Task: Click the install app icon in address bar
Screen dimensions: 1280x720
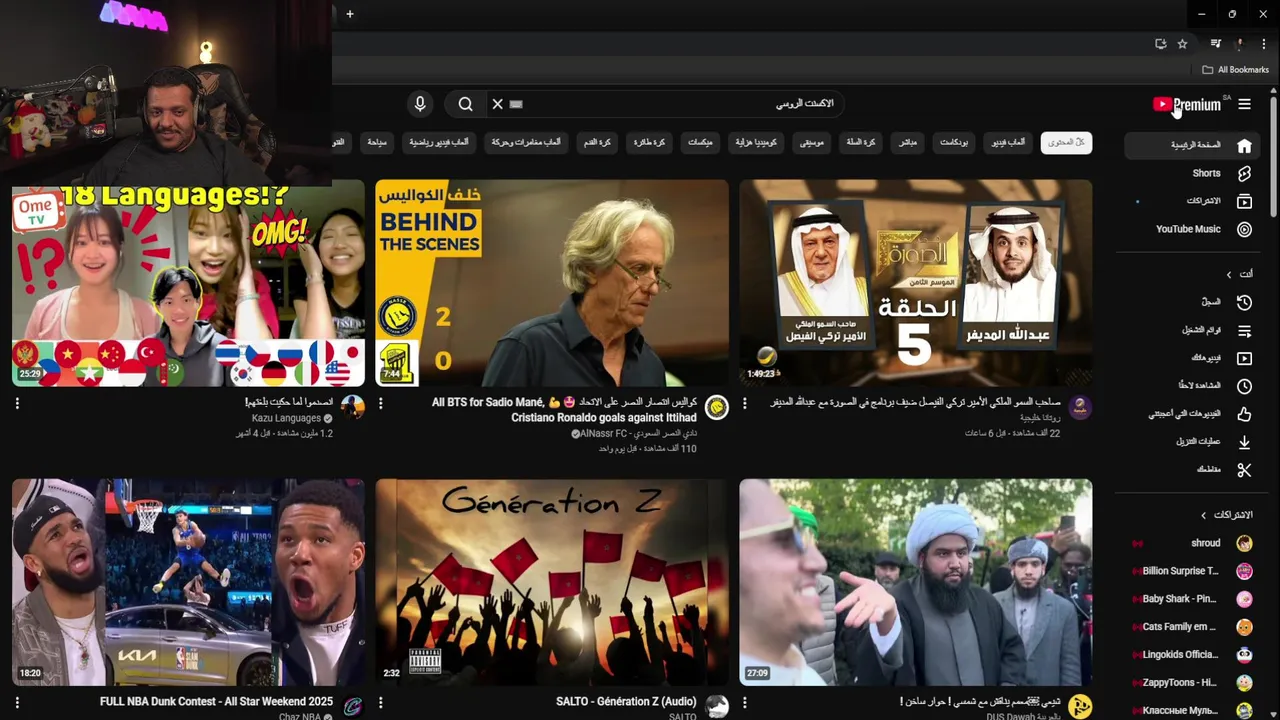Action: (x=1160, y=44)
